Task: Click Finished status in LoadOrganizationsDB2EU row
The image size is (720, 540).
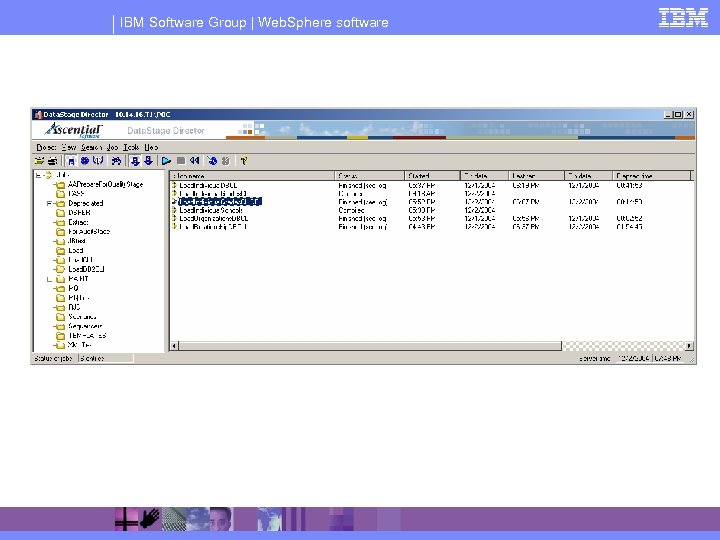Action: (x=362, y=219)
